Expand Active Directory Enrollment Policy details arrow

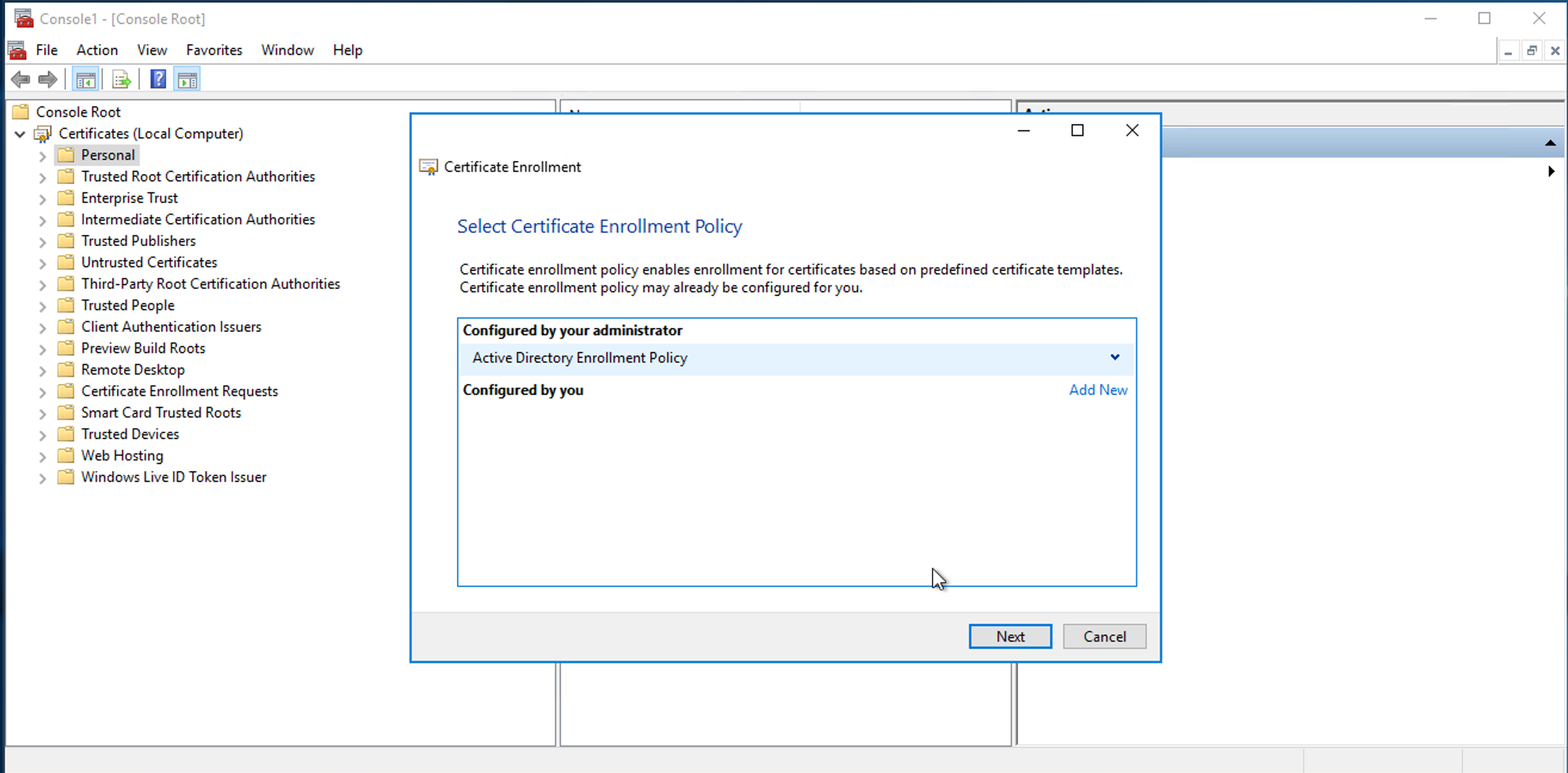pyautogui.click(x=1115, y=357)
